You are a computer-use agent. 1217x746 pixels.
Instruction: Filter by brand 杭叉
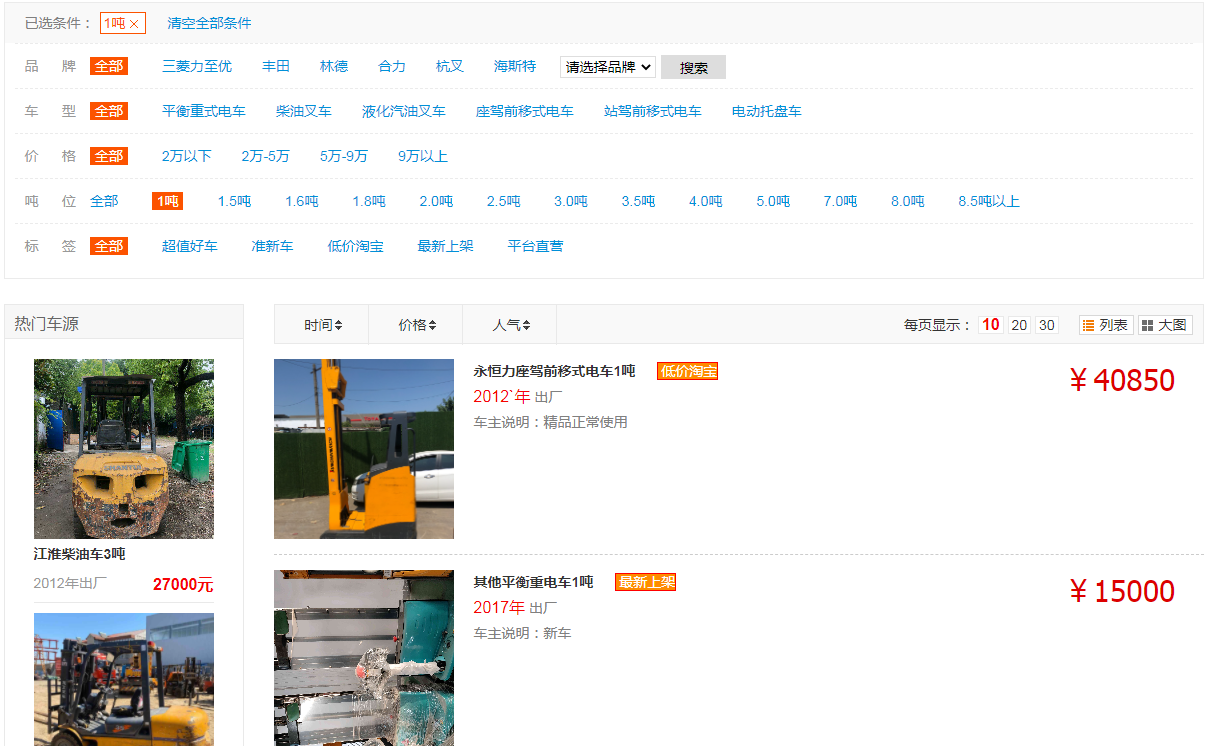click(x=450, y=66)
